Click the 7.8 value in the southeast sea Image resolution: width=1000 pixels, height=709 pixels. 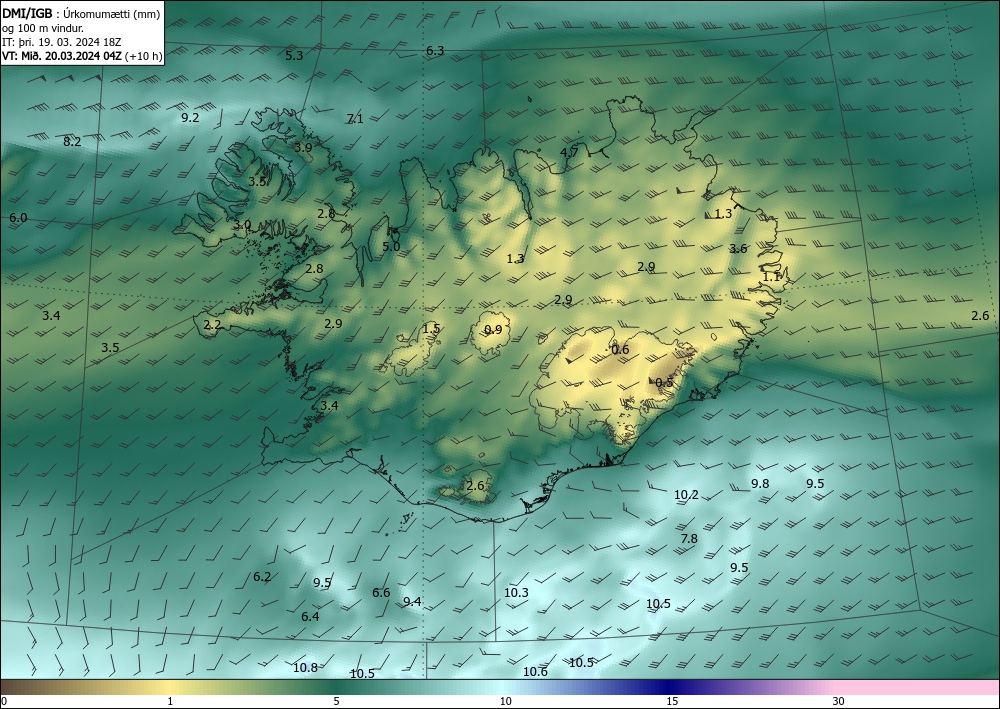pyautogui.click(x=689, y=539)
